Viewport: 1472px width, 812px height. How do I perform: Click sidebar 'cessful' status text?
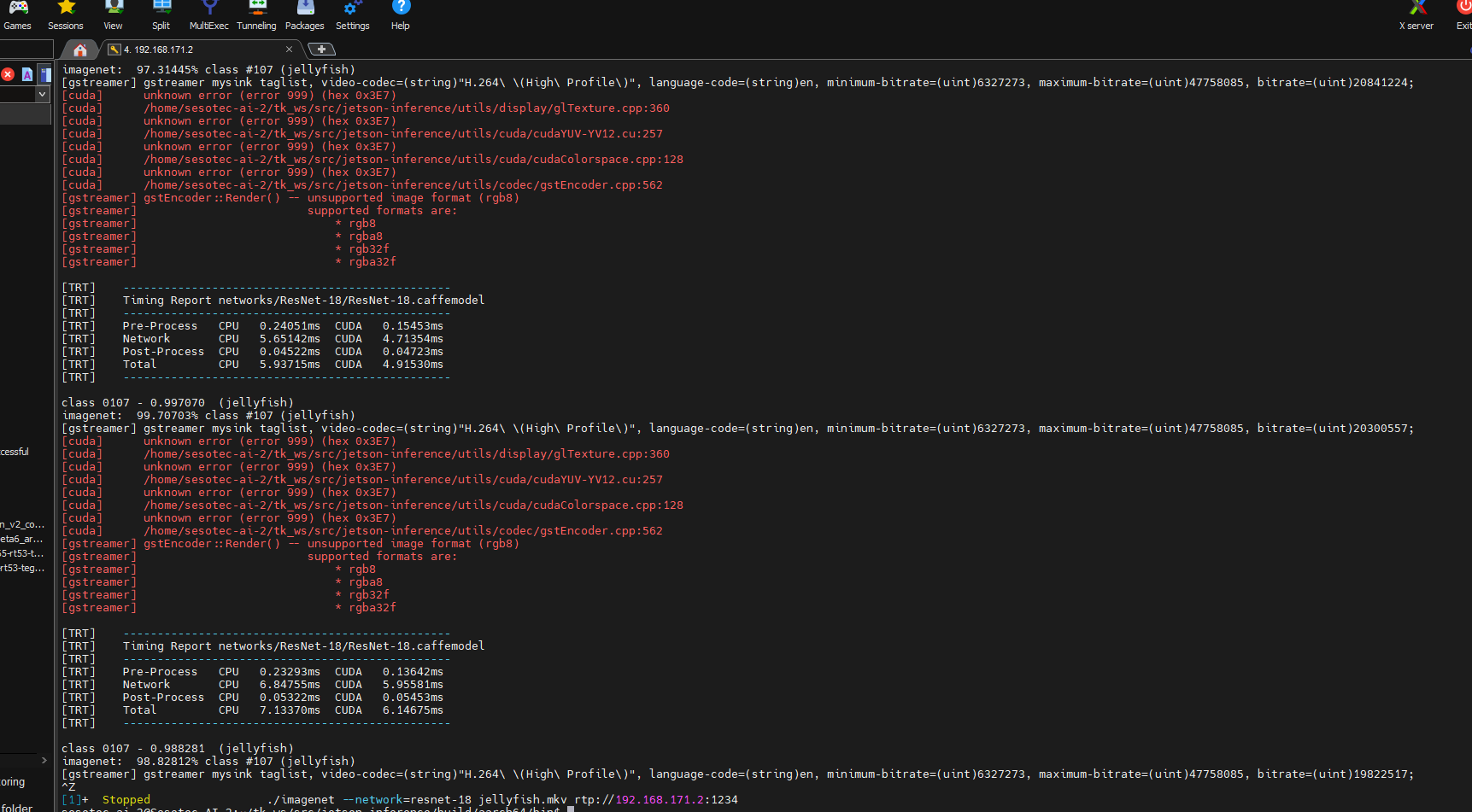15,452
